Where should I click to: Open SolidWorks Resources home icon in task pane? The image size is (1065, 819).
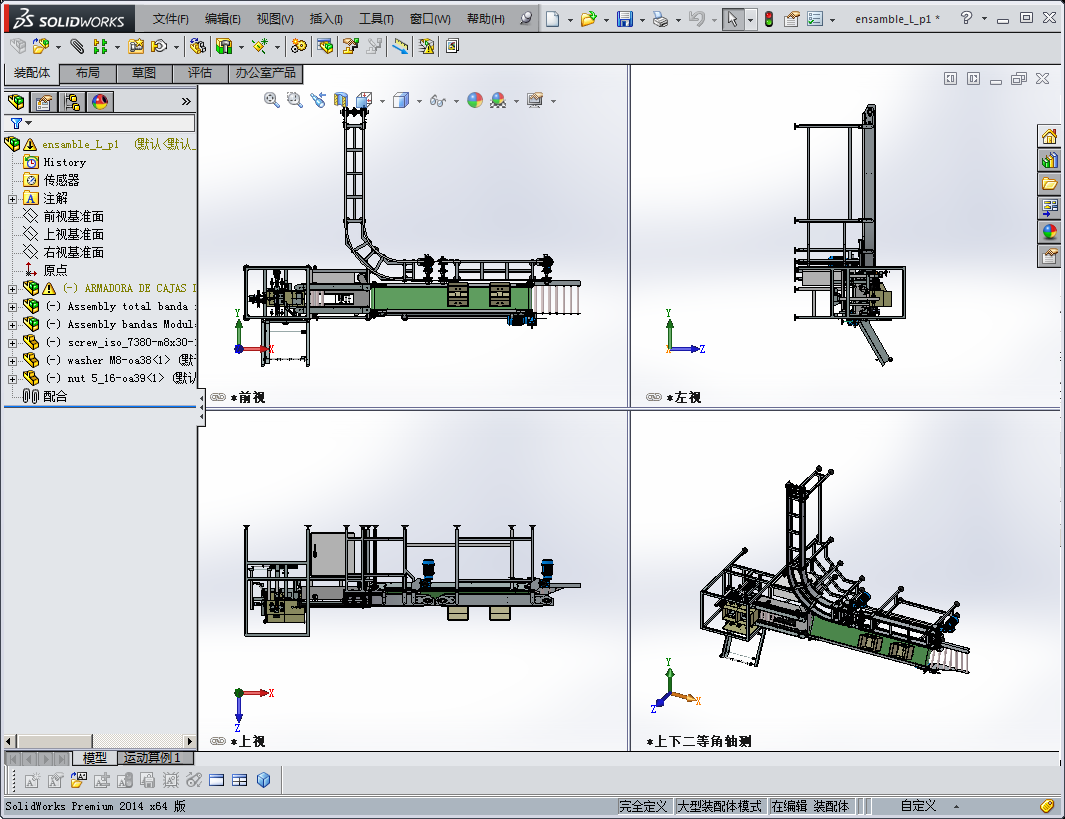[x=1049, y=136]
